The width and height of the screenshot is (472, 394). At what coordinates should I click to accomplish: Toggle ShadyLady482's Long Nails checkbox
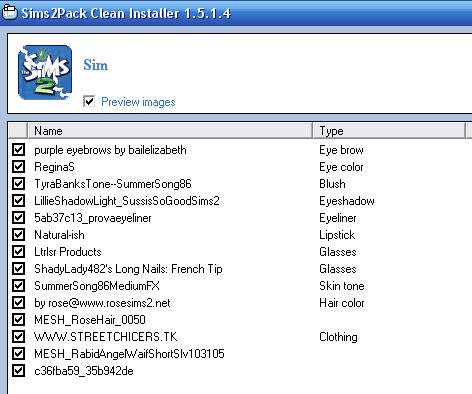pos(18,269)
